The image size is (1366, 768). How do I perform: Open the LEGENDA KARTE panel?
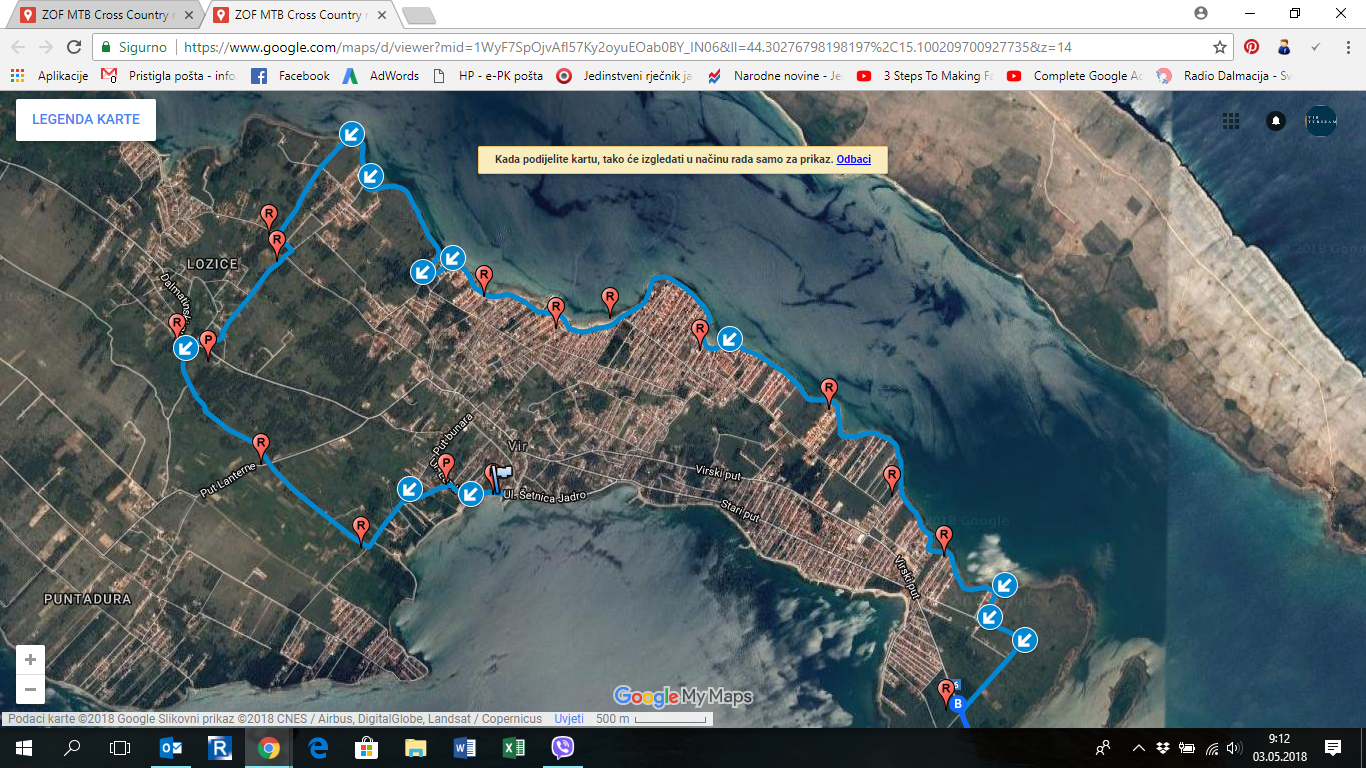point(86,119)
